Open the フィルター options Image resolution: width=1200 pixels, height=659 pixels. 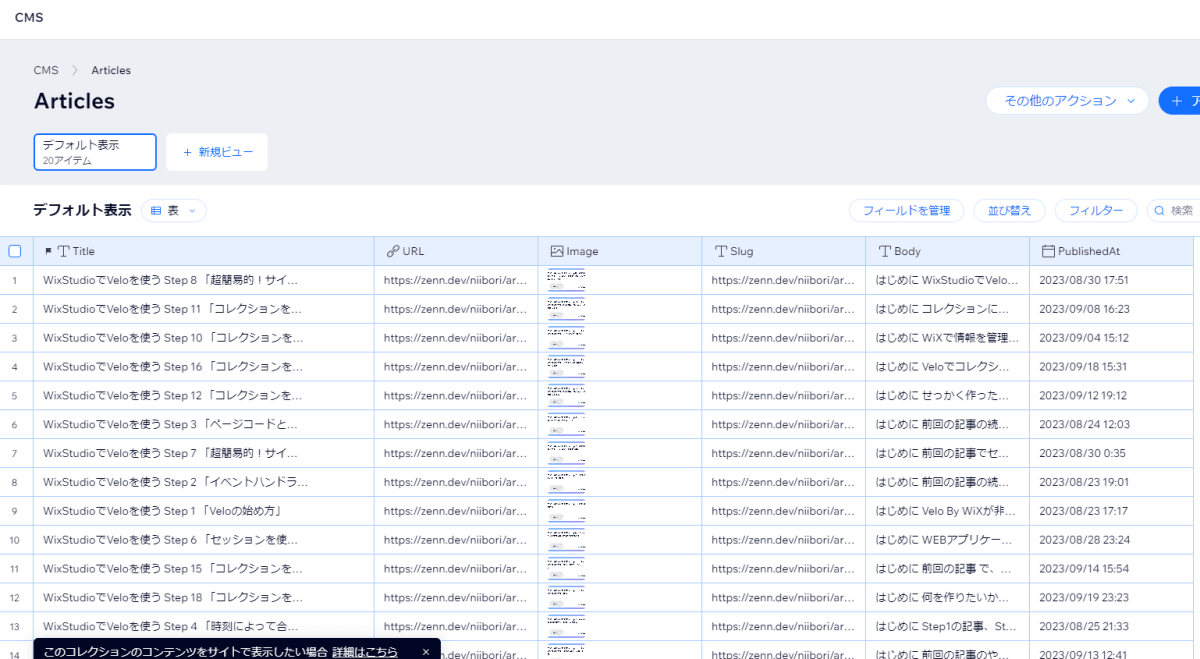pyautogui.click(x=1096, y=211)
